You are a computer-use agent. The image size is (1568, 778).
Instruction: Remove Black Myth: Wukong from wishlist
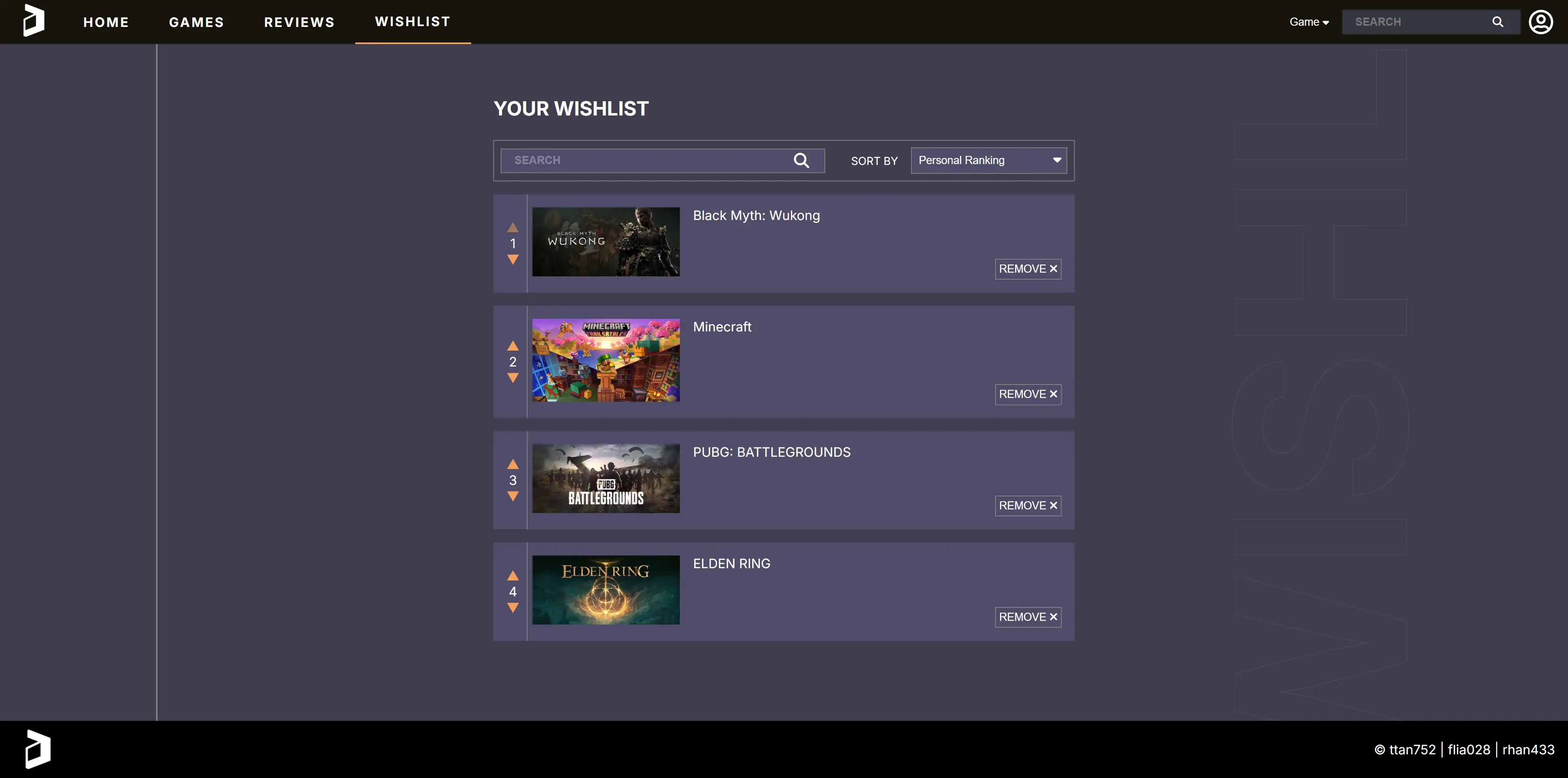pyautogui.click(x=1028, y=269)
